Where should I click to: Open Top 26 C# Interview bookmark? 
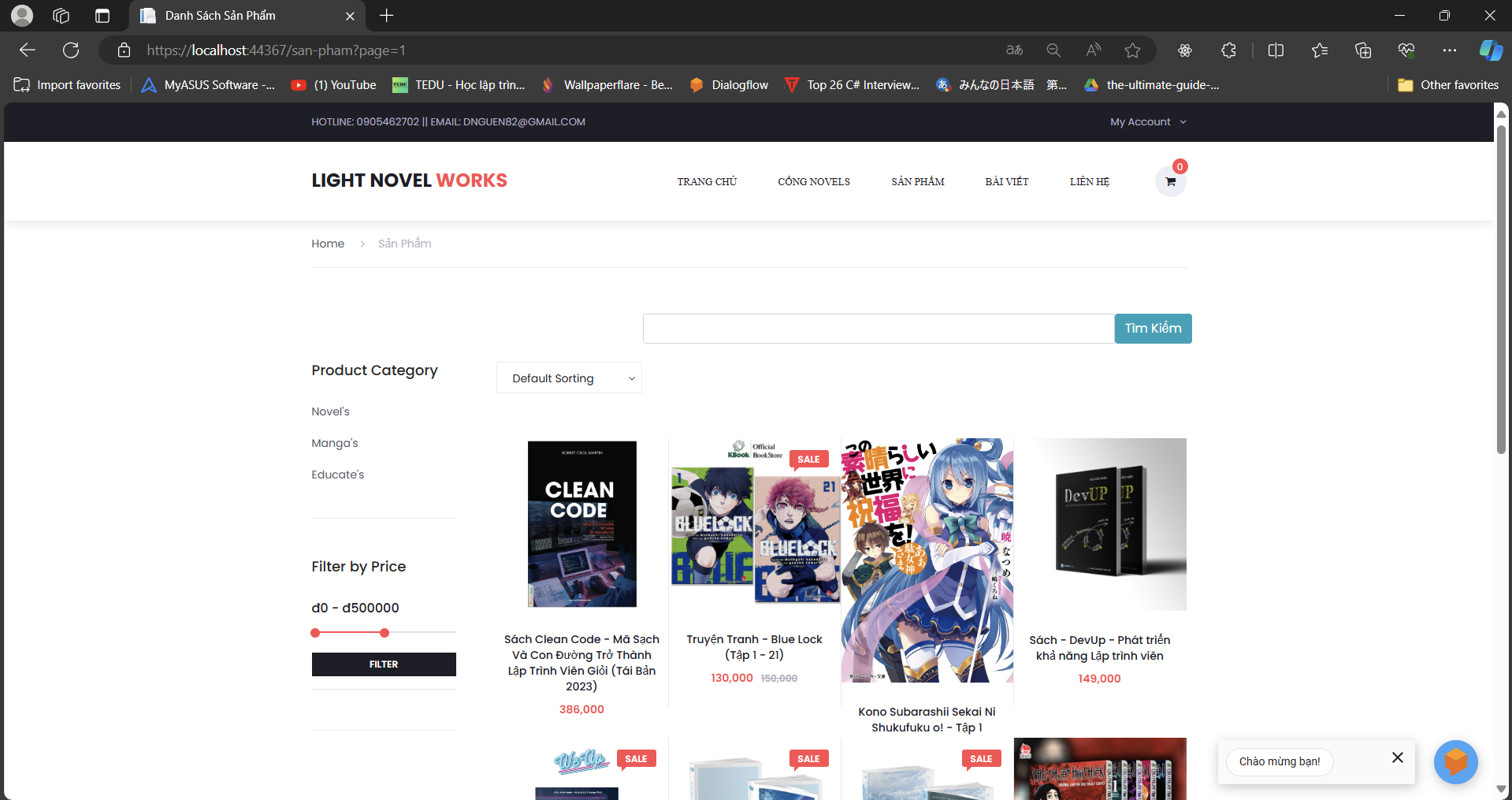[853, 85]
